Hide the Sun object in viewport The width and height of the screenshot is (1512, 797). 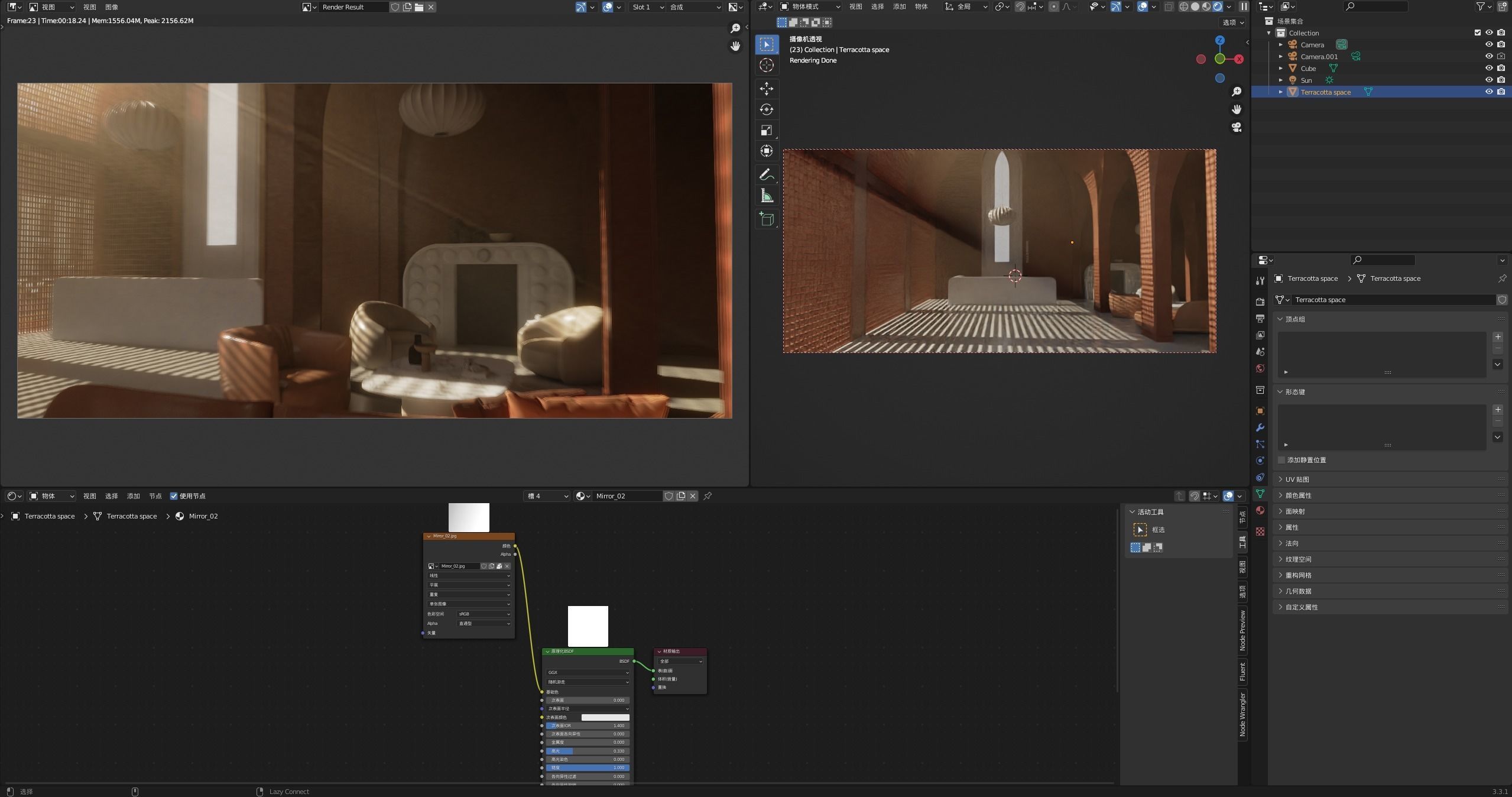pos(1489,80)
